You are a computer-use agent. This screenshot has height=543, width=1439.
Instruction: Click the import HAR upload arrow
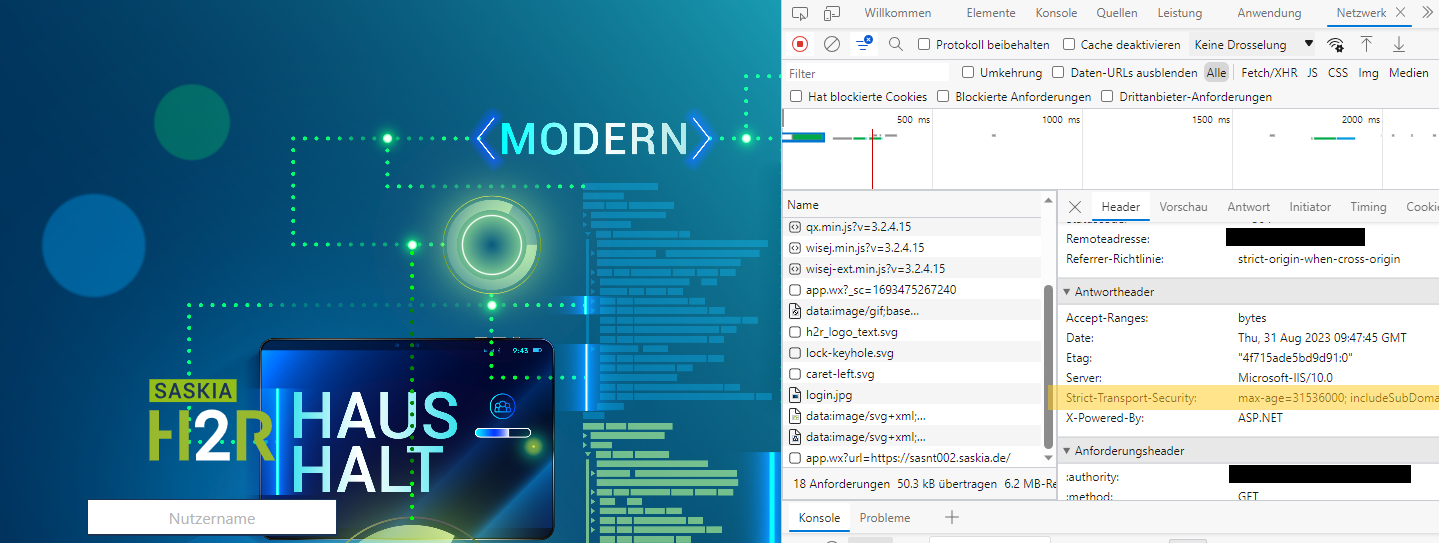click(1366, 44)
